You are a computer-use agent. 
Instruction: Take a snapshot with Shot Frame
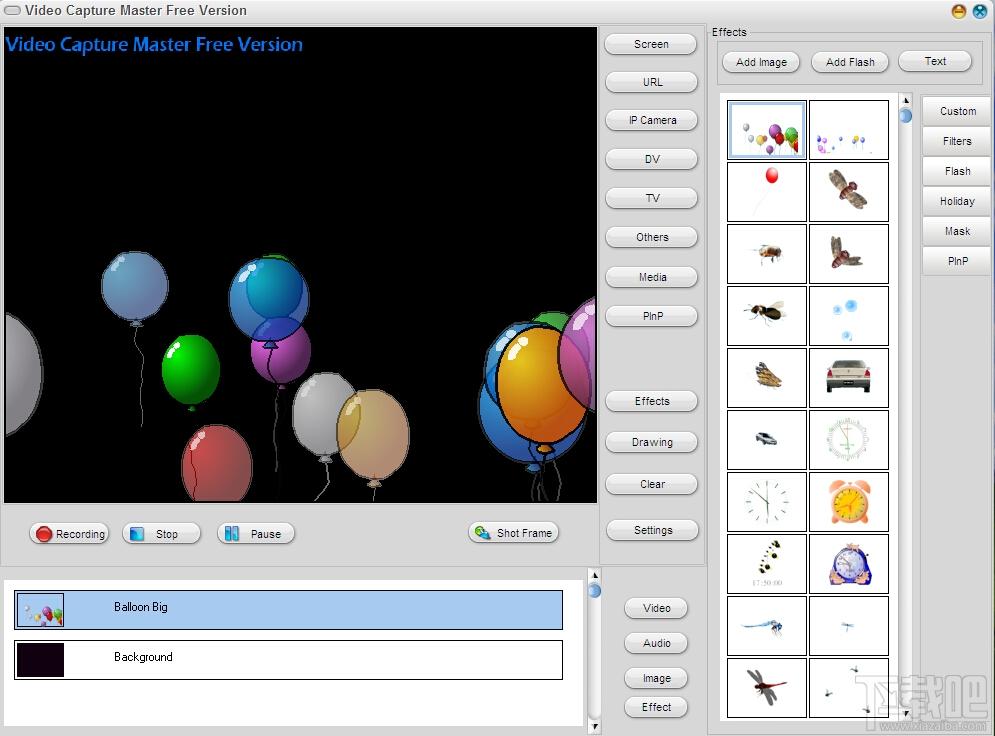pyautogui.click(x=514, y=533)
